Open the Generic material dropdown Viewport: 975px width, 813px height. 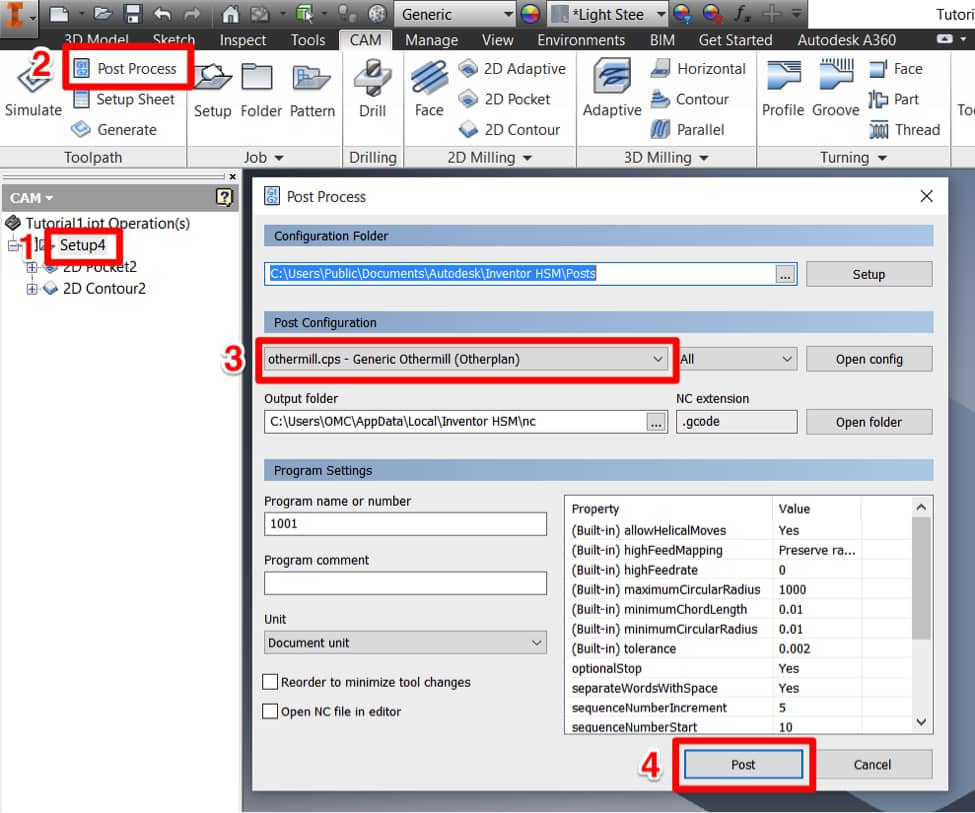click(455, 14)
